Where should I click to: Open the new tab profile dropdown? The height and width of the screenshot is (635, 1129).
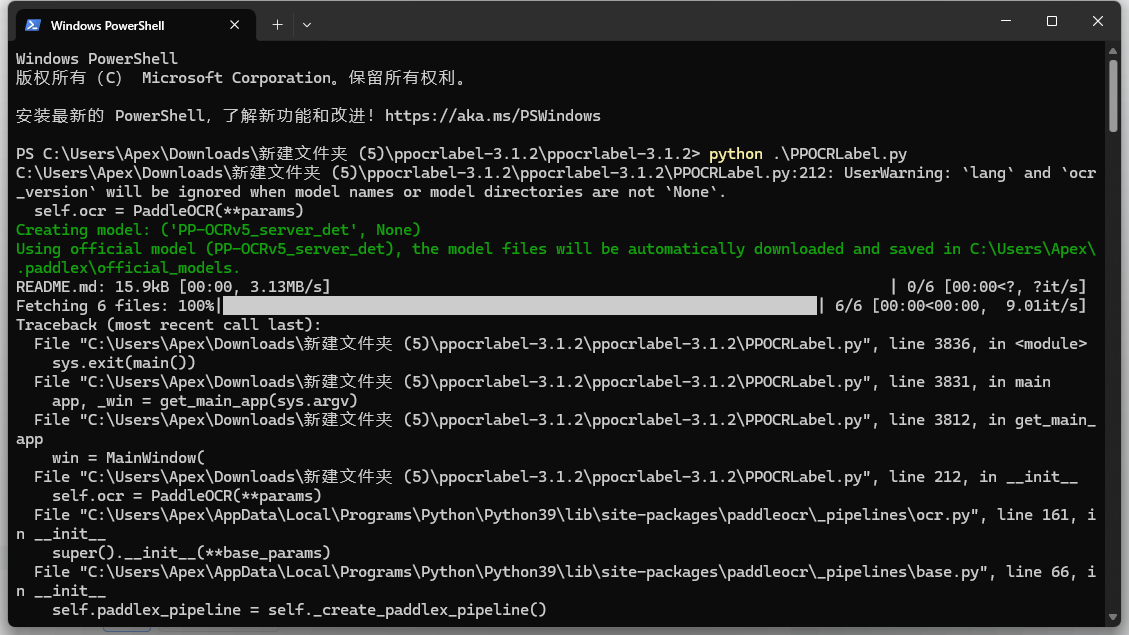coord(307,25)
